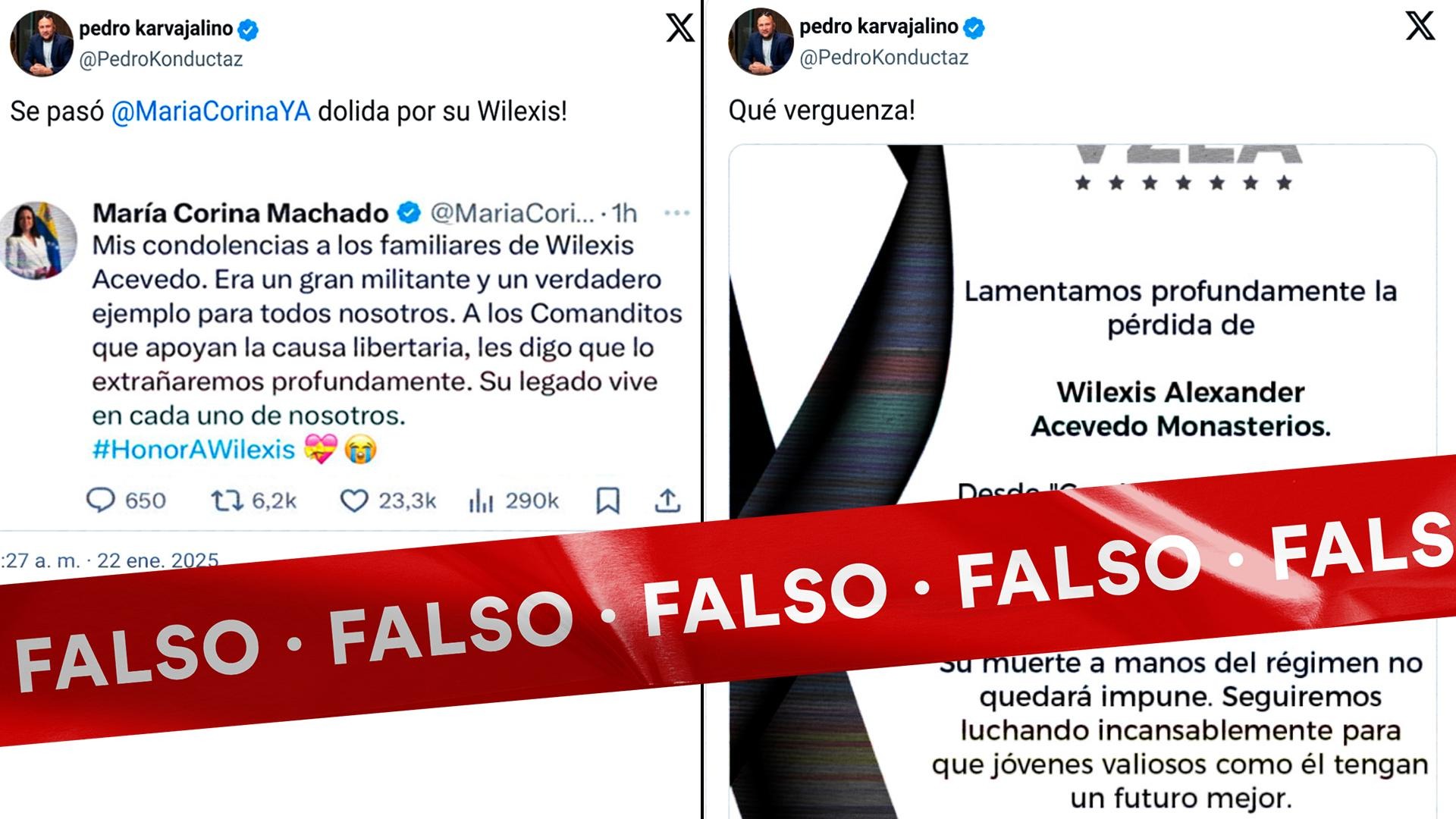1456x819 pixels.
Task: Open the #HonorAWilexis hashtag
Action: click(193, 450)
